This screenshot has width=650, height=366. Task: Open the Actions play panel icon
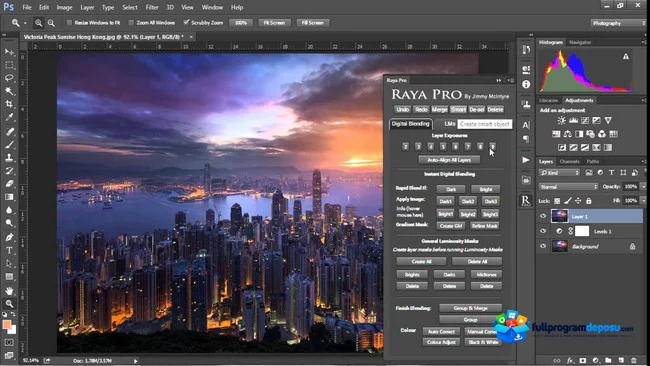526,160
